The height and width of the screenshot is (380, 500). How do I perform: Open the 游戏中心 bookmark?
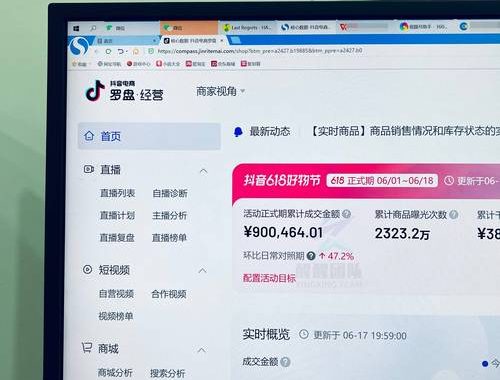[x=138, y=64]
